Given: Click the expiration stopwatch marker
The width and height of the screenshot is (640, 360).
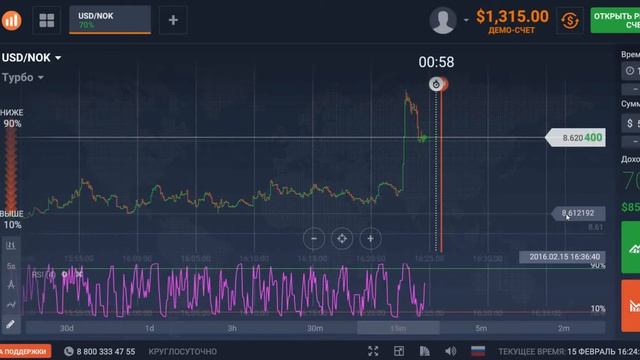Looking at the screenshot, I should click(436, 84).
